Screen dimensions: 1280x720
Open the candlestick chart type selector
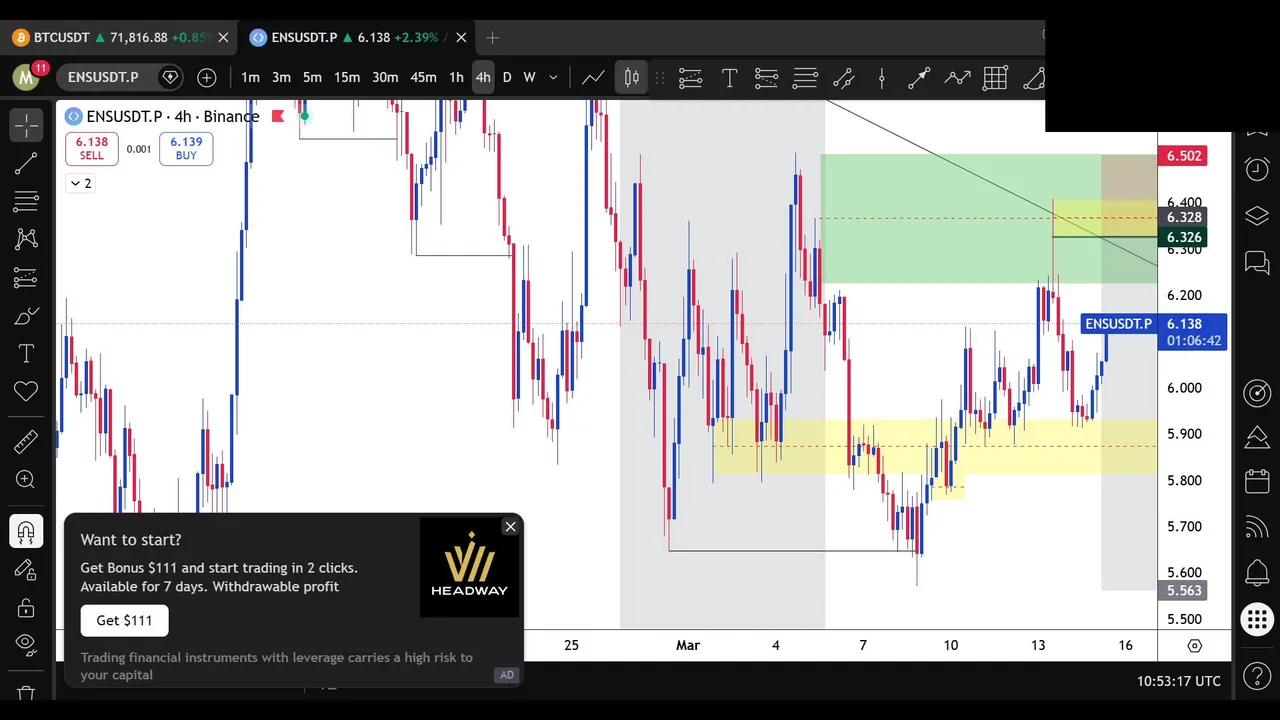pyautogui.click(x=632, y=77)
